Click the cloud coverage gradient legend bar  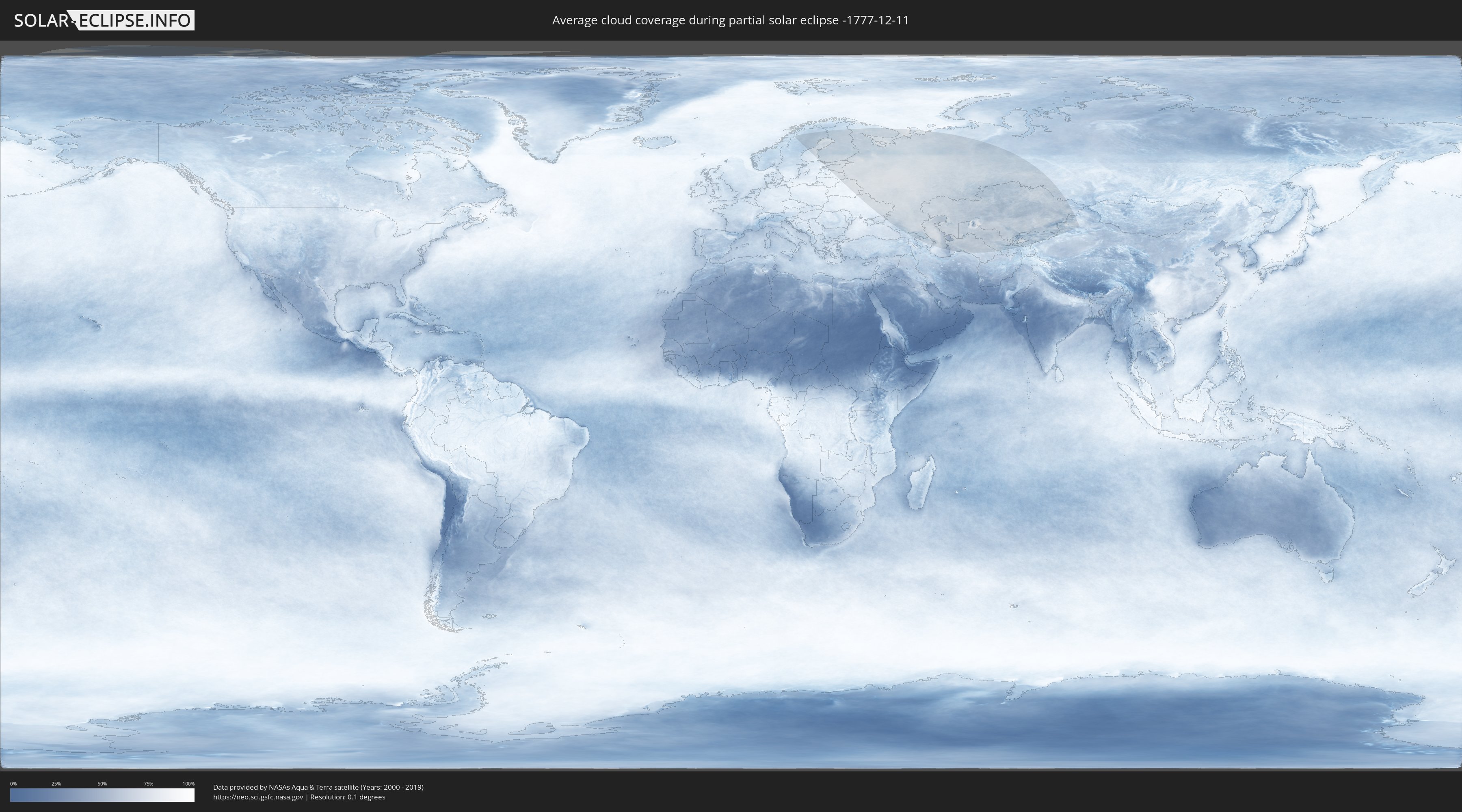coord(102,795)
